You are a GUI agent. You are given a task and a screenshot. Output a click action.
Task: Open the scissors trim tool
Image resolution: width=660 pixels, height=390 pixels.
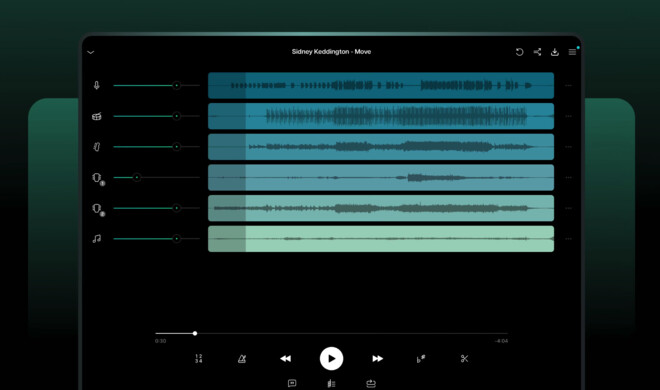click(464, 358)
